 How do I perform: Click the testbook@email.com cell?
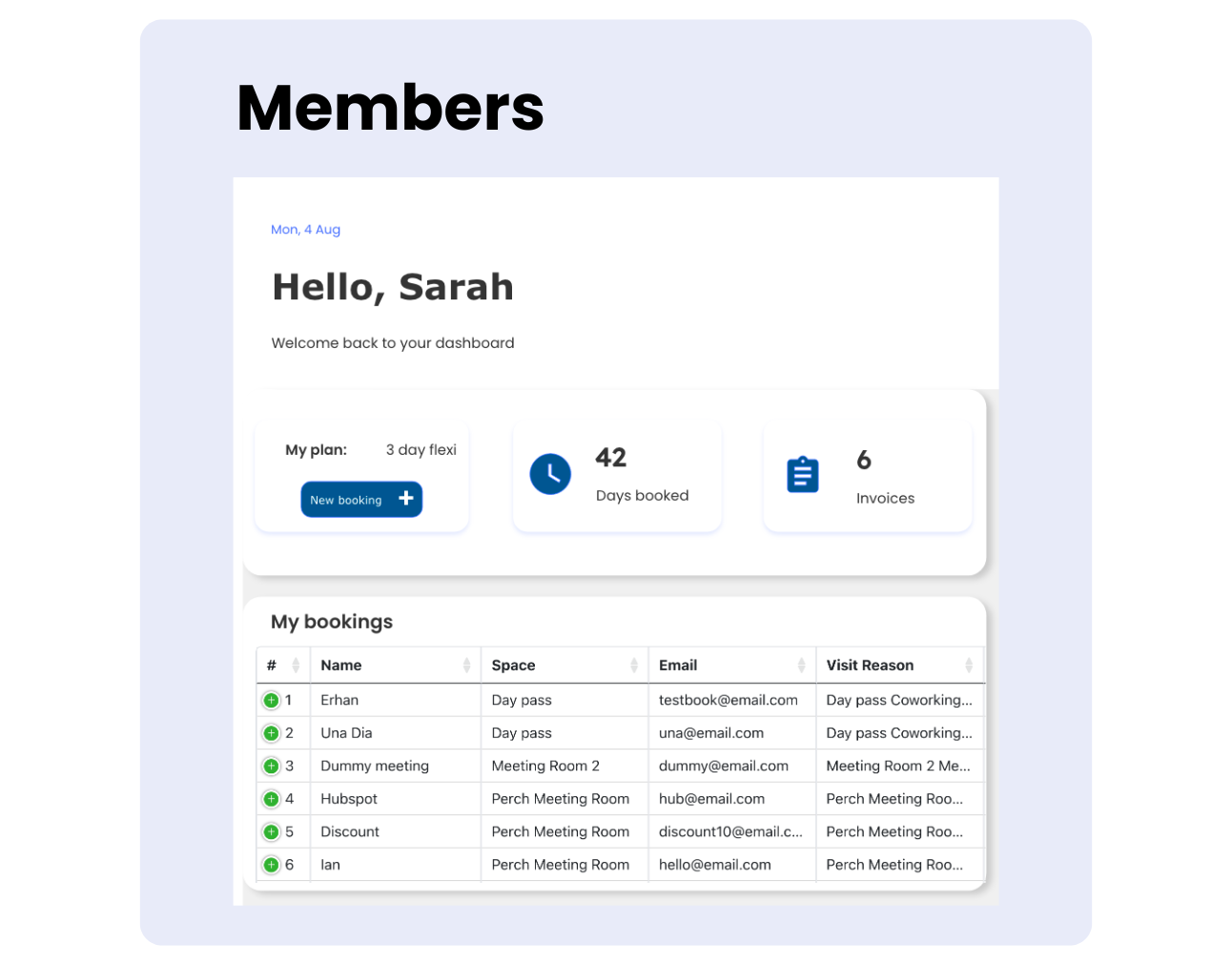(728, 700)
